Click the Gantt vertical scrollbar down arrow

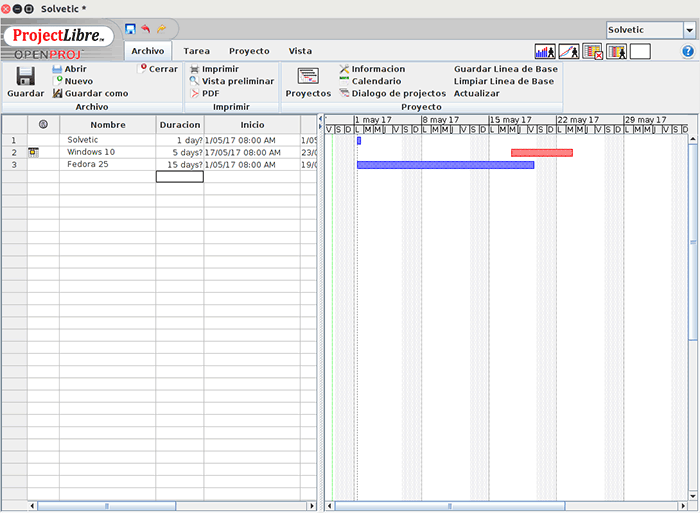click(x=693, y=496)
